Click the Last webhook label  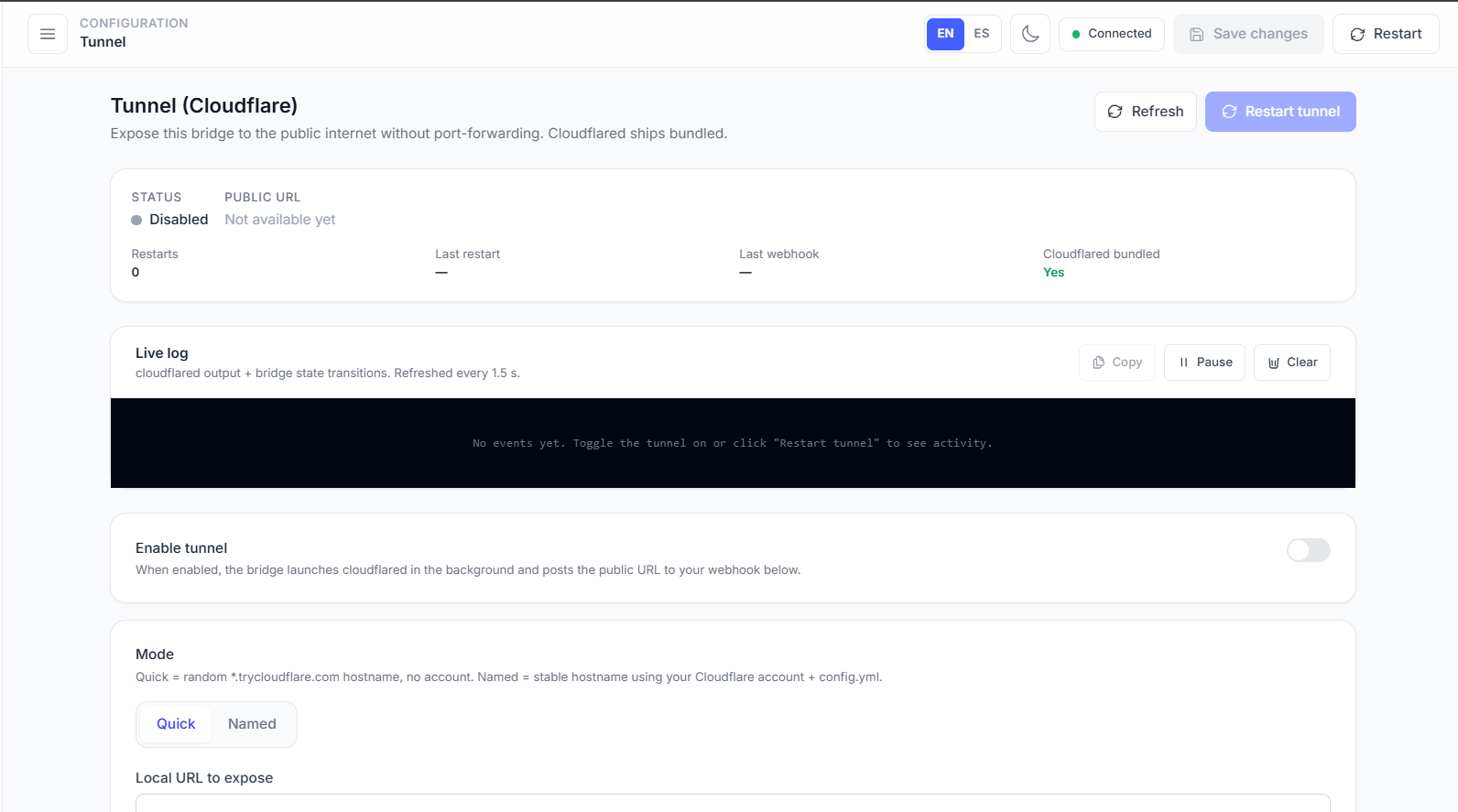click(779, 254)
